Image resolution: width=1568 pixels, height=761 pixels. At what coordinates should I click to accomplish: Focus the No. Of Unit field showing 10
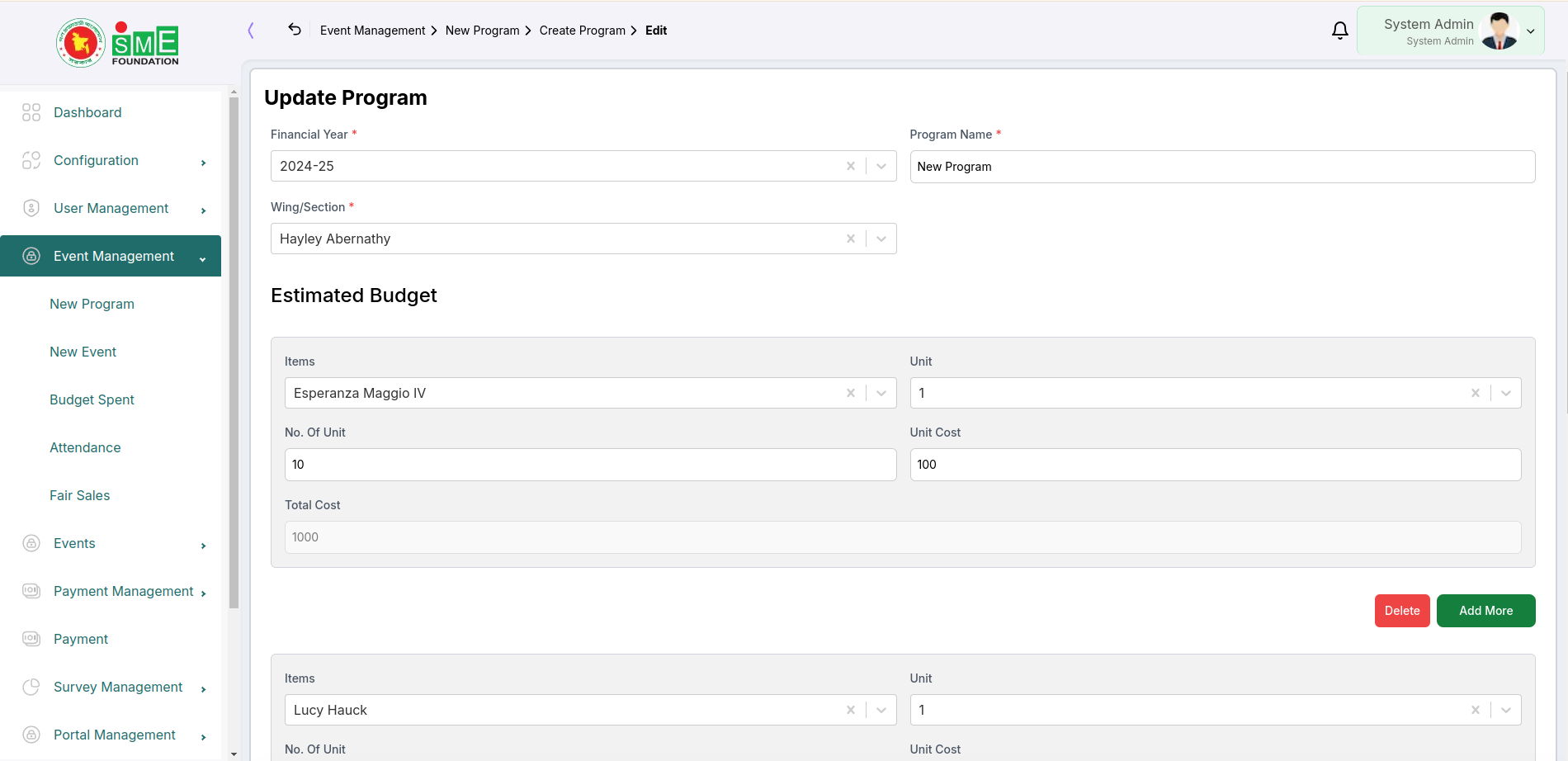590,465
